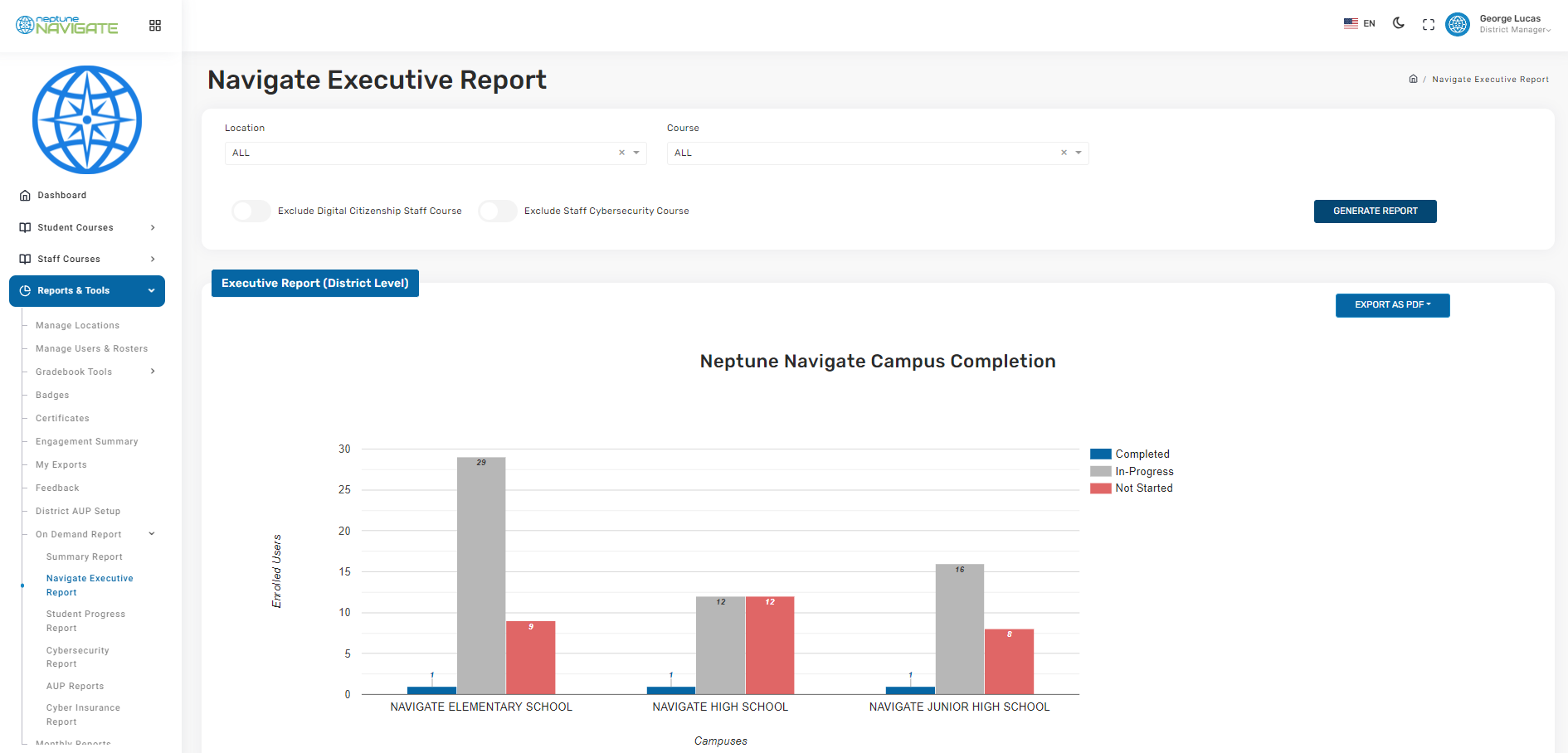The image size is (1568, 753).
Task: Click NAVIGATE JUNIOR HIGH SCHOOL axis label
Action: (x=960, y=707)
